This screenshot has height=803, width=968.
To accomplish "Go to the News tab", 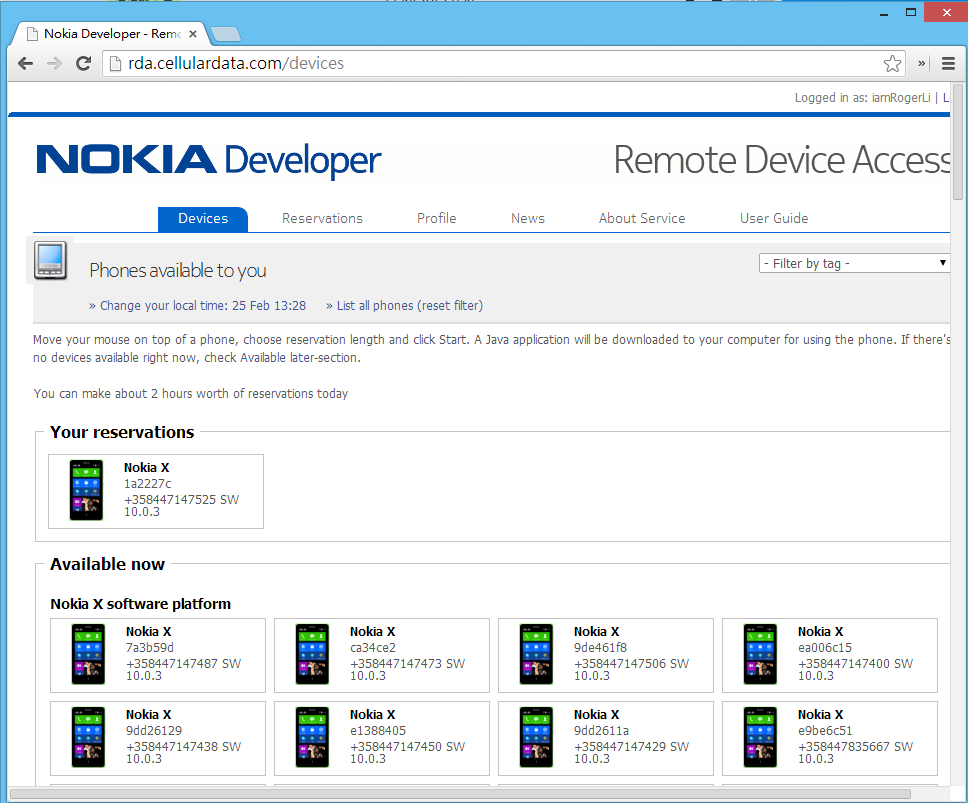I will tap(527, 218).
